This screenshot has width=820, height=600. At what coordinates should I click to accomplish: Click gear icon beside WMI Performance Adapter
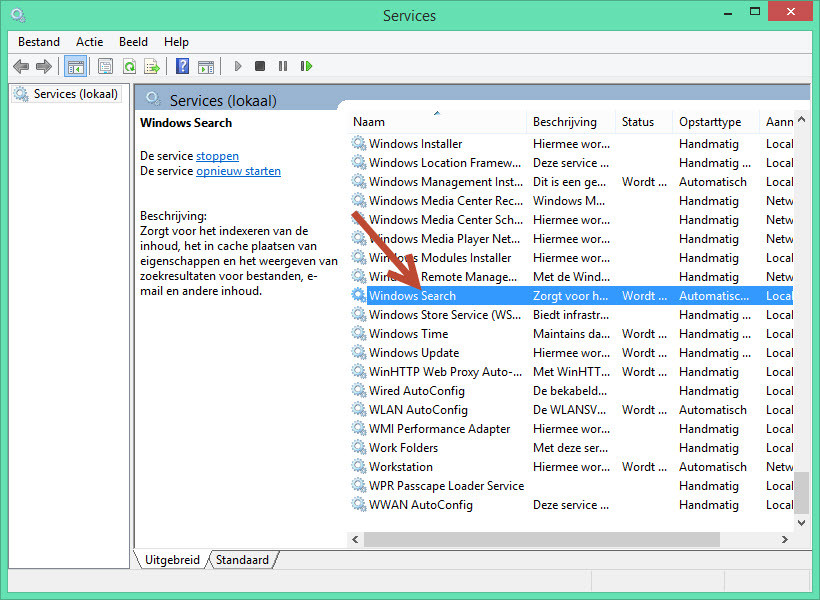359,428
